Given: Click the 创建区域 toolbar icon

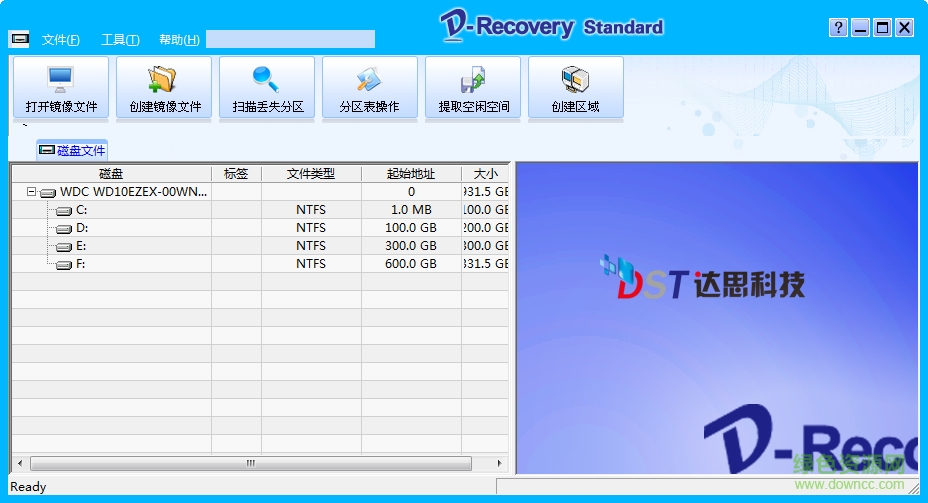Looking at the screenshot, I should point(576,88).
